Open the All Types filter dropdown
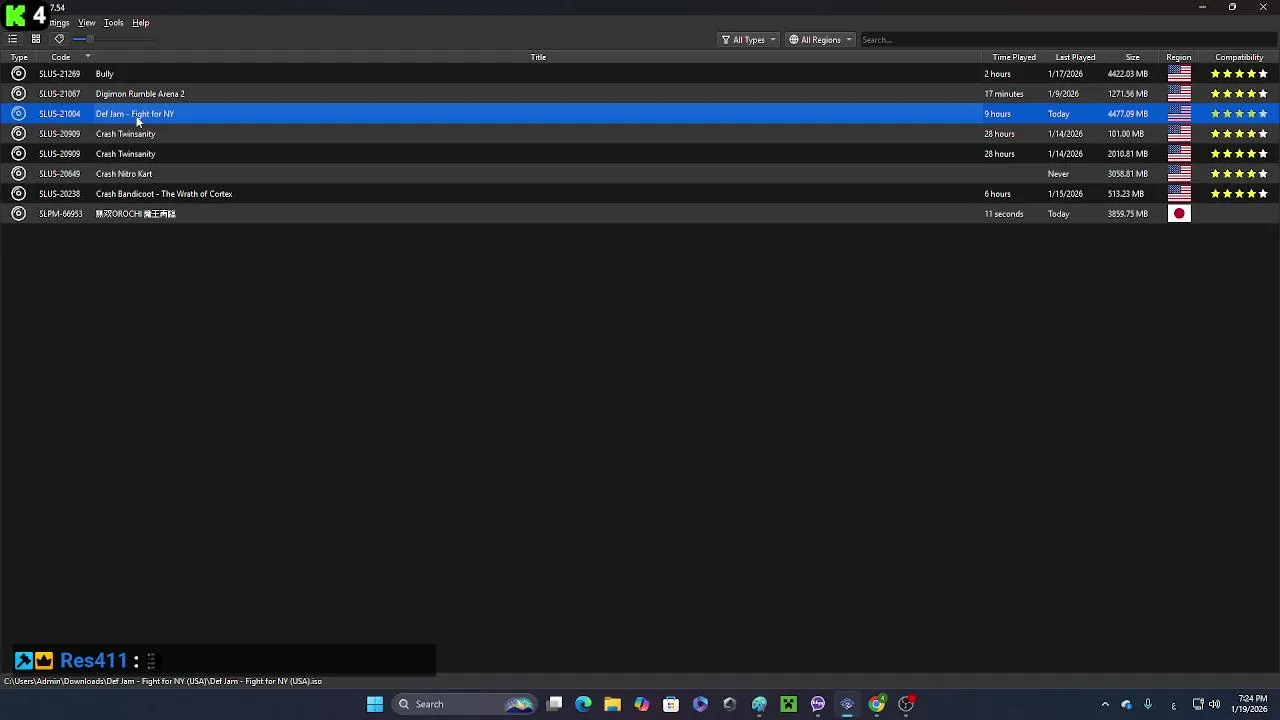This screenshot has height=720, width=1280. click(x=748, y=40)
